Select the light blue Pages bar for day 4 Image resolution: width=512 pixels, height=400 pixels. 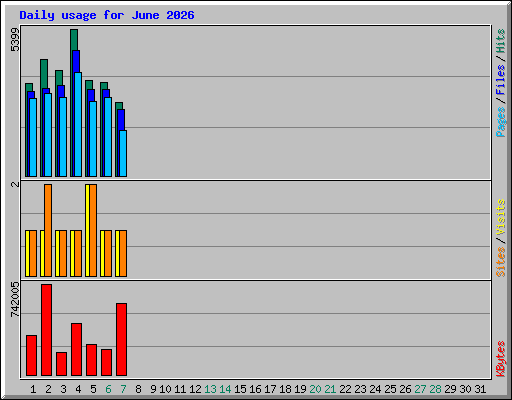(x=78, y=125)
